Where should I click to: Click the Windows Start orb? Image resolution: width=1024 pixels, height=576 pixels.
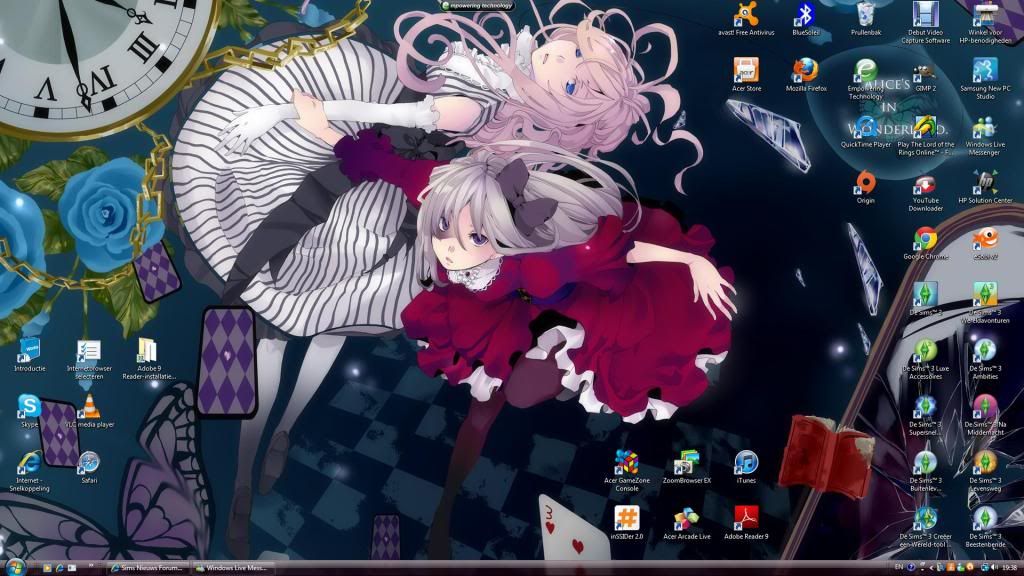[15, 566]
